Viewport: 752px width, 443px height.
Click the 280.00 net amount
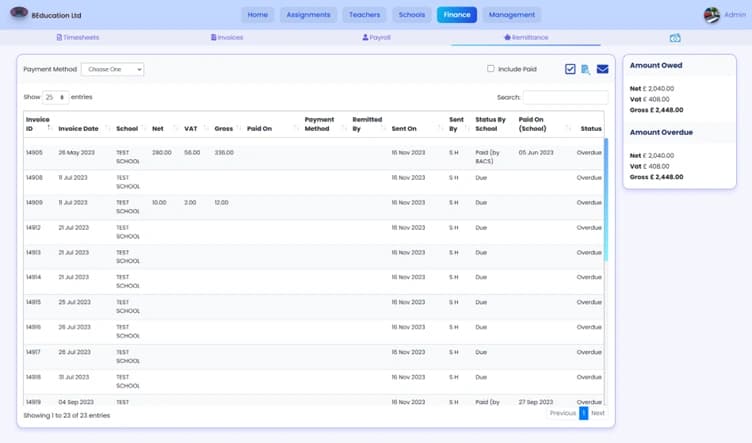click(x=162, y=152)
